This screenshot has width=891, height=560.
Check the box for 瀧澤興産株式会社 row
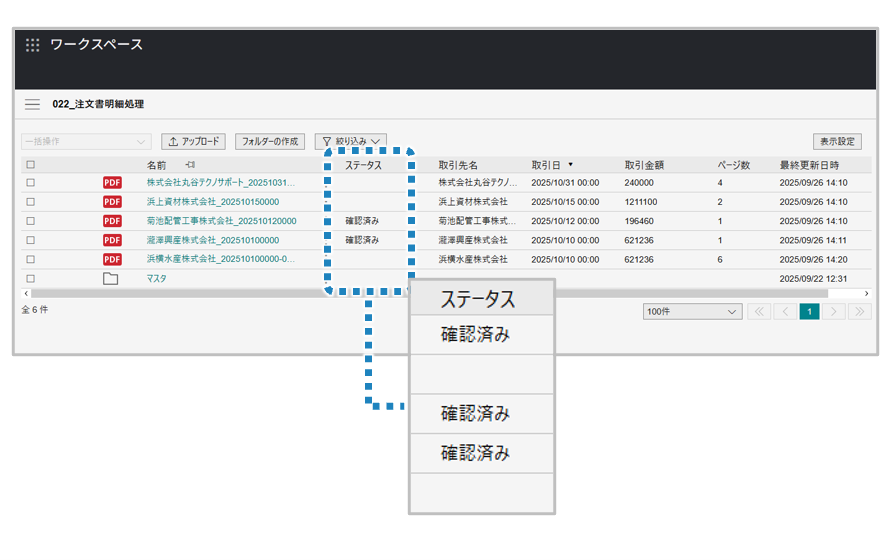click(31, 240)
